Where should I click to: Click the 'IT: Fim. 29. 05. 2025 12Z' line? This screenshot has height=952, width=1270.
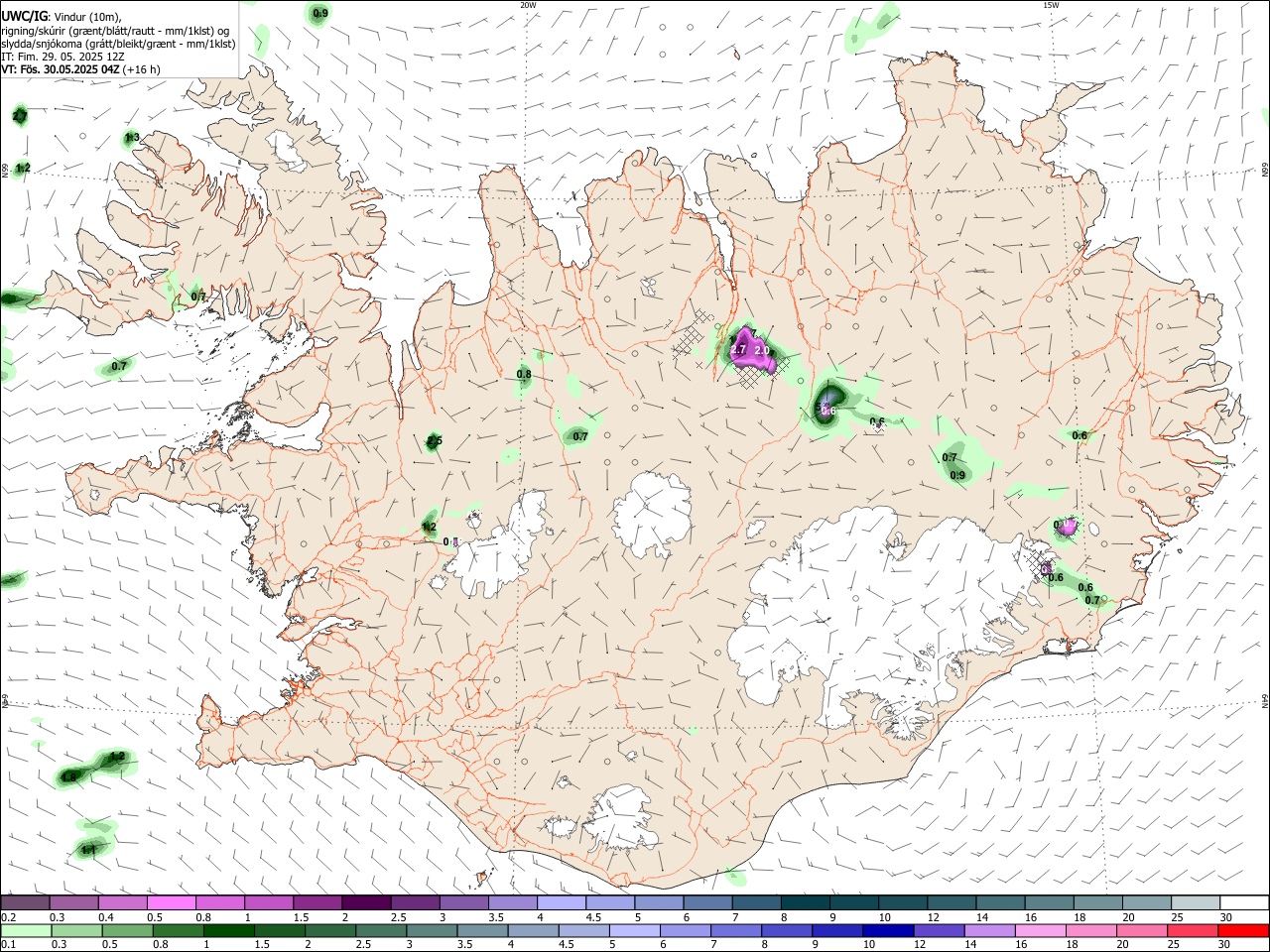(x=63, y=57)
